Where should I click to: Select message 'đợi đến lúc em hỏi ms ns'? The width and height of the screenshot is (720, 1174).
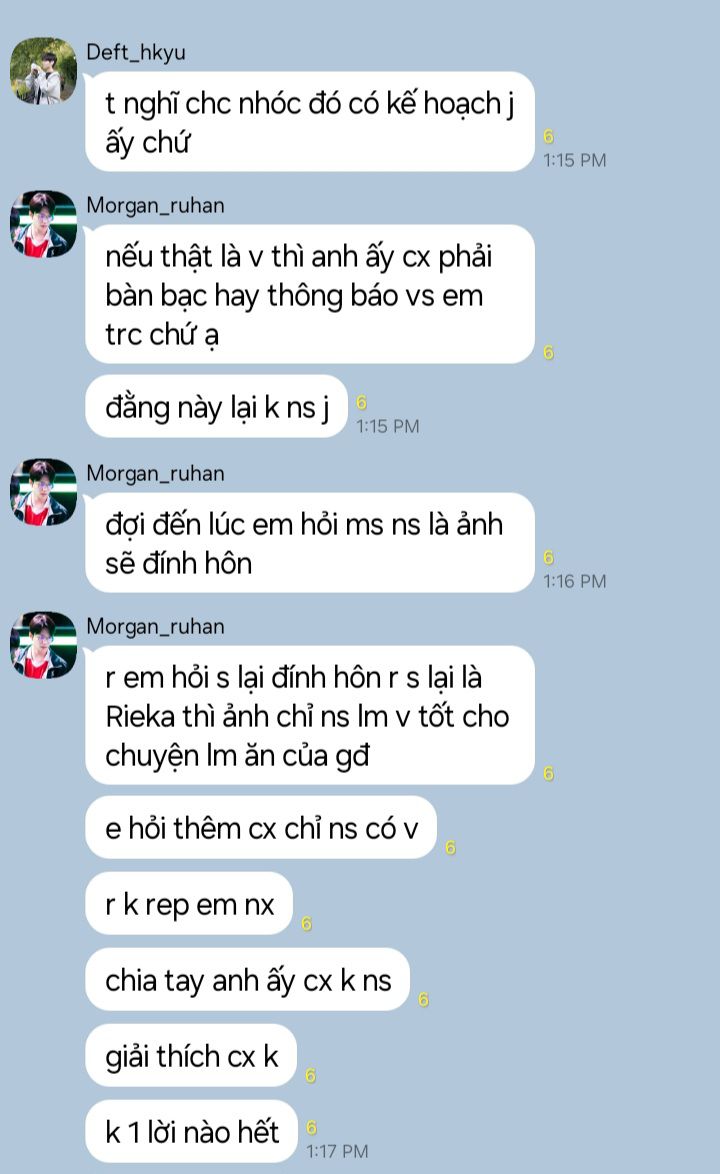[310, 543]
